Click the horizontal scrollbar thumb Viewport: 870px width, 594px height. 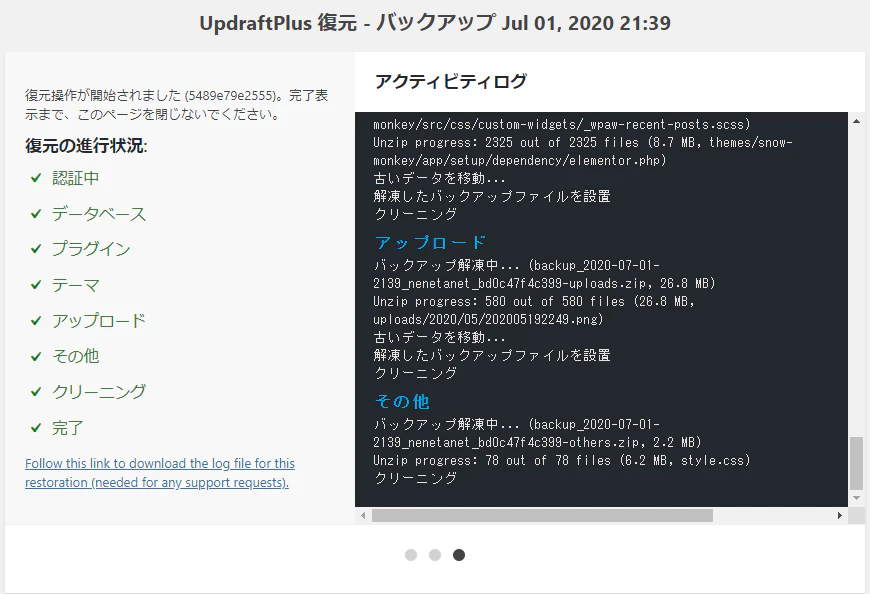[x=542, y=515]
